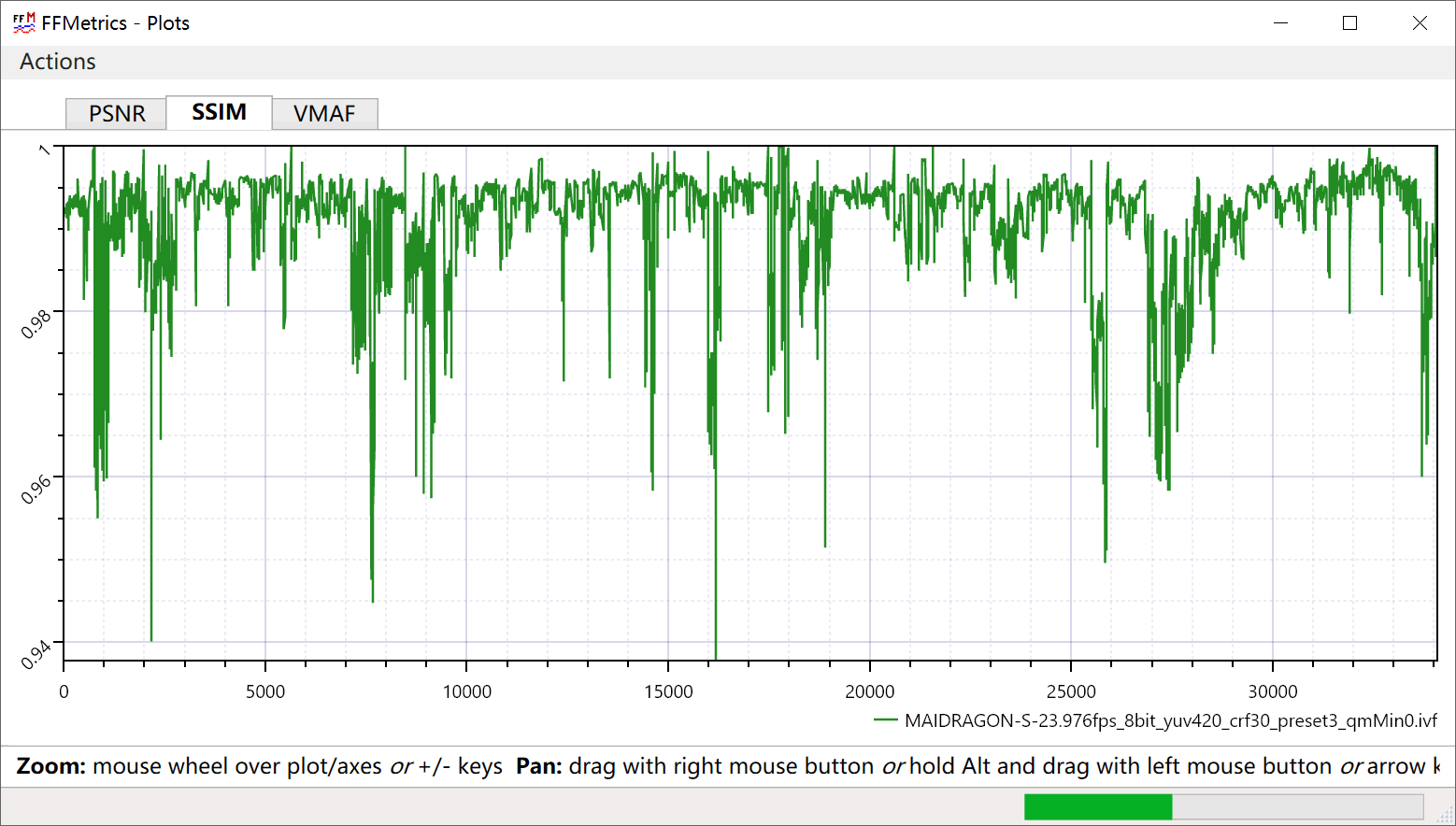This screenshot has height=826, width=1456.
Task: Maximize the FFMetrics Plots window
Action: tap(1349, 23)
